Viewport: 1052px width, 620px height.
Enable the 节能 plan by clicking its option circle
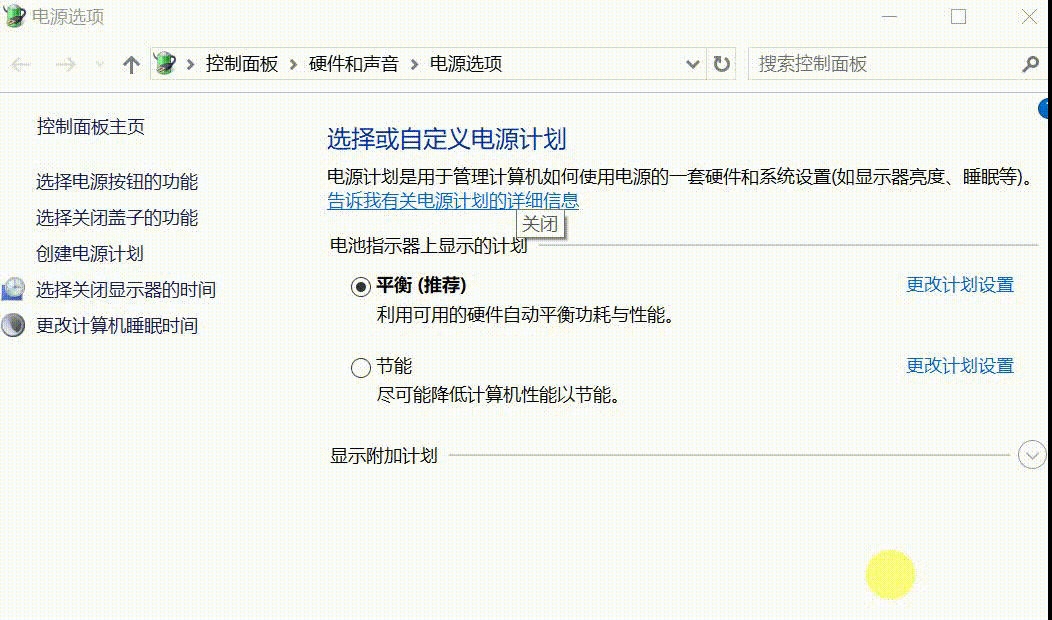click(360, 367)
